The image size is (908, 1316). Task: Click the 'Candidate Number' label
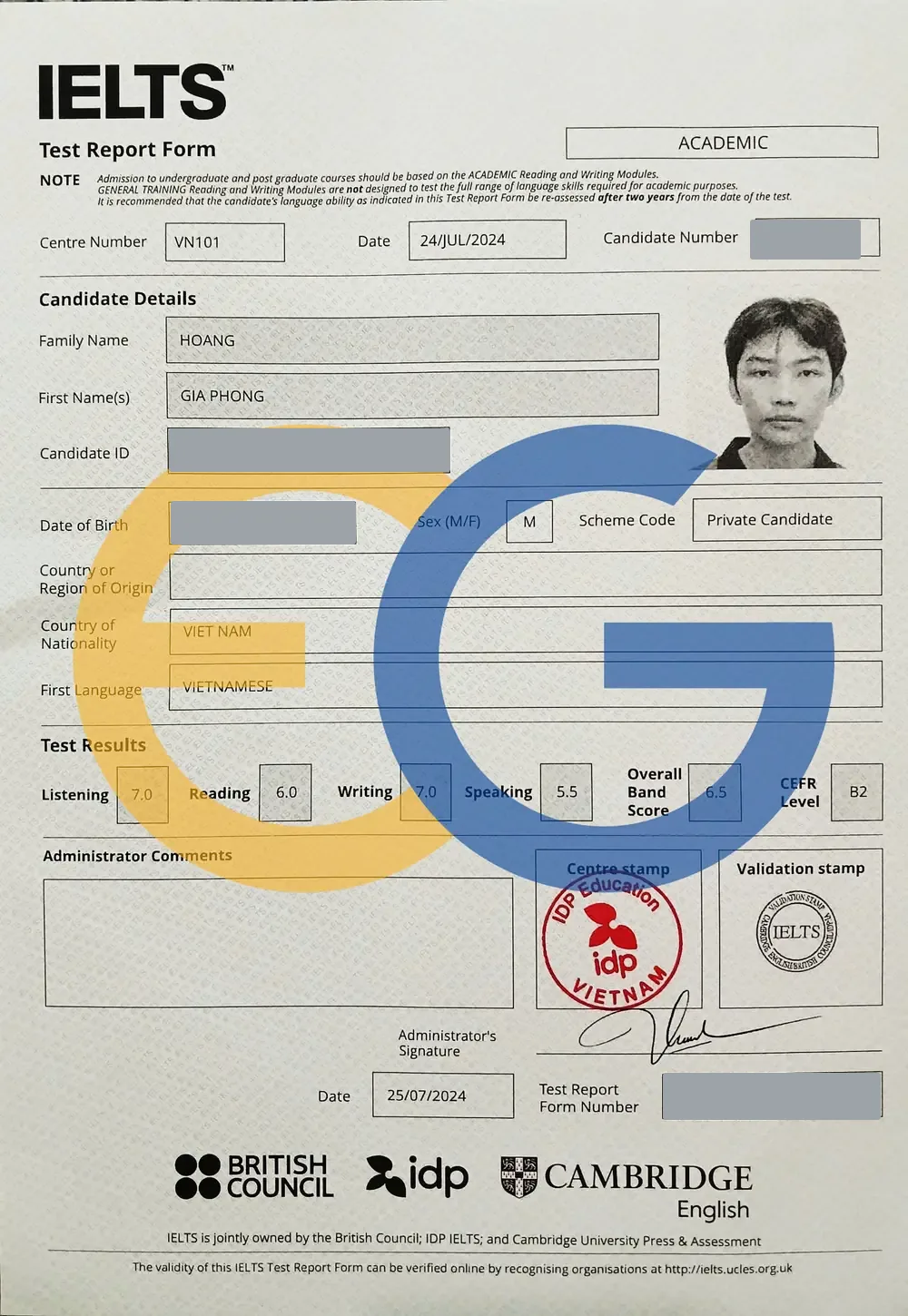point(670,238)
